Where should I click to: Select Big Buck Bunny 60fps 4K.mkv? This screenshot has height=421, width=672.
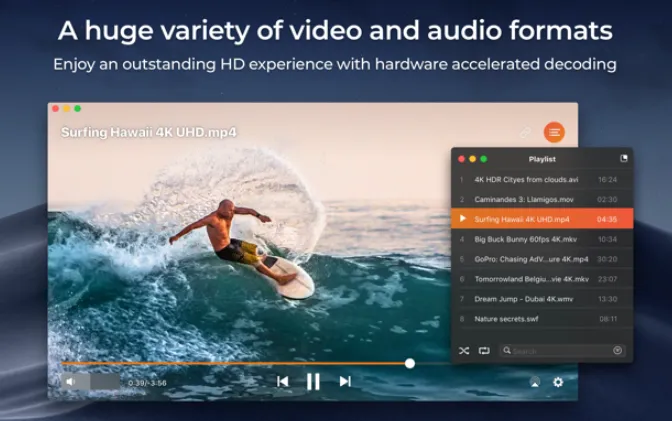pos(542,239)
